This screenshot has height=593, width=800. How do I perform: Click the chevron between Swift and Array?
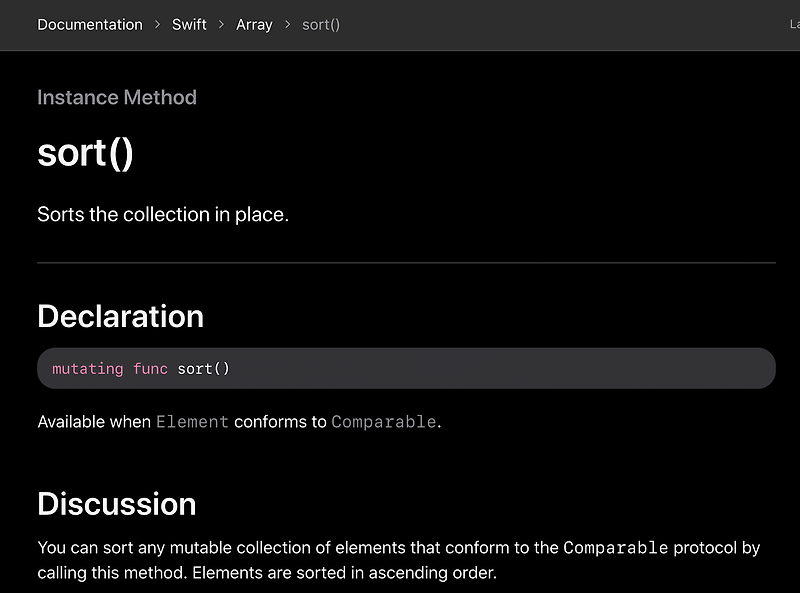pyautogui.click(x=221, y=24)
